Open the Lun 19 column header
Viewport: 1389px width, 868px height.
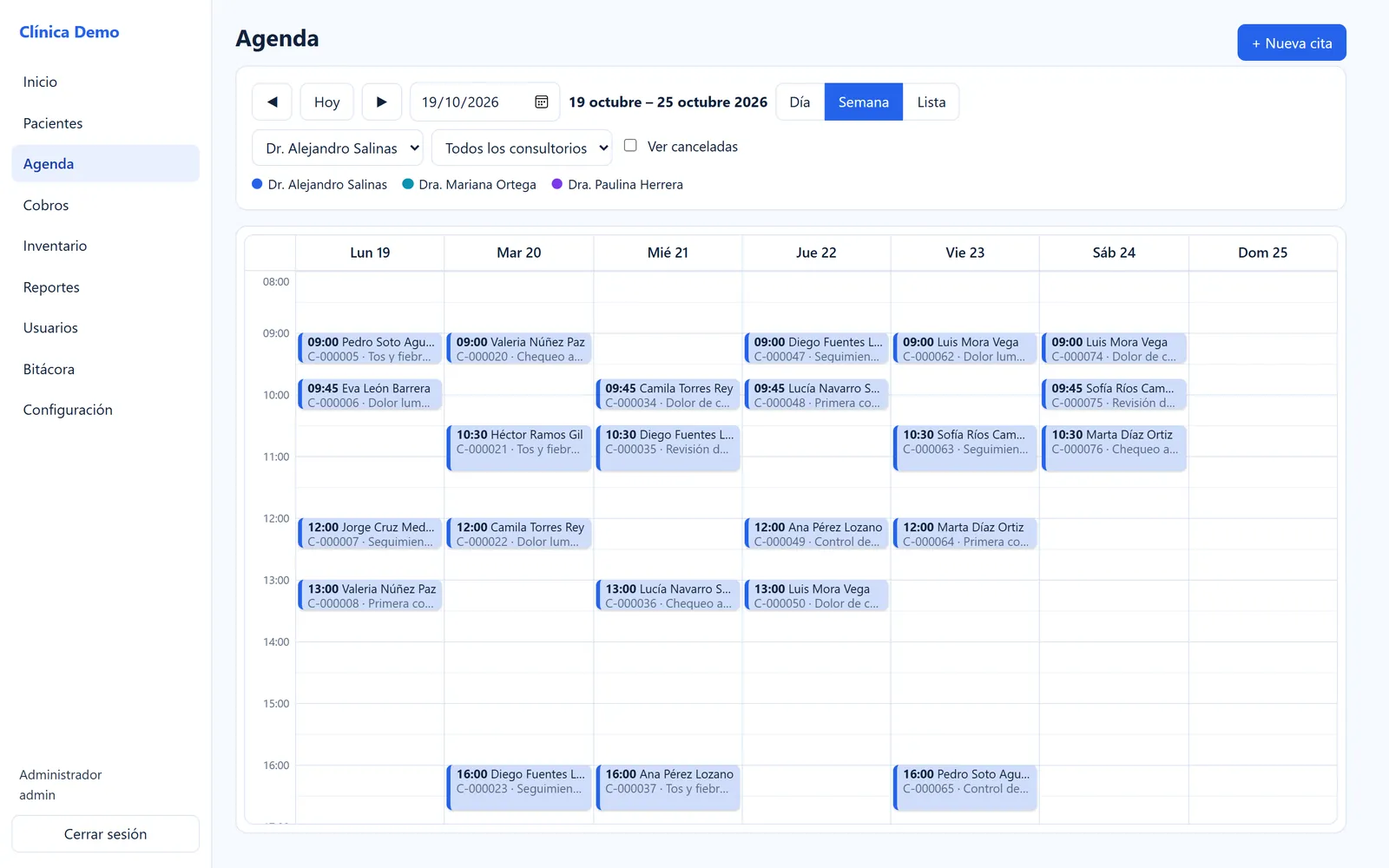pyautogui.click(x=370, y=253)
